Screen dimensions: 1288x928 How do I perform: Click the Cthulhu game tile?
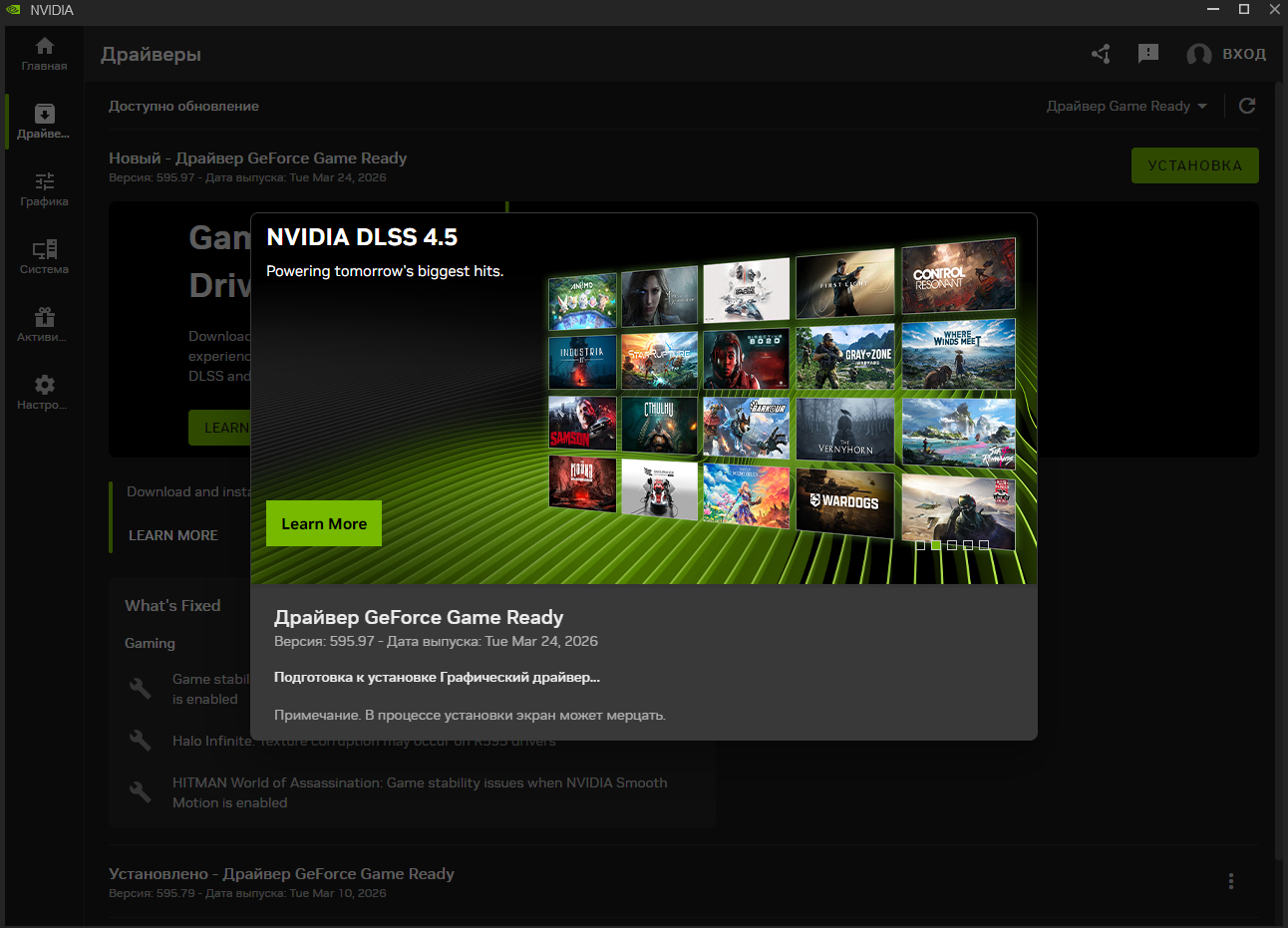coord(659,425)
